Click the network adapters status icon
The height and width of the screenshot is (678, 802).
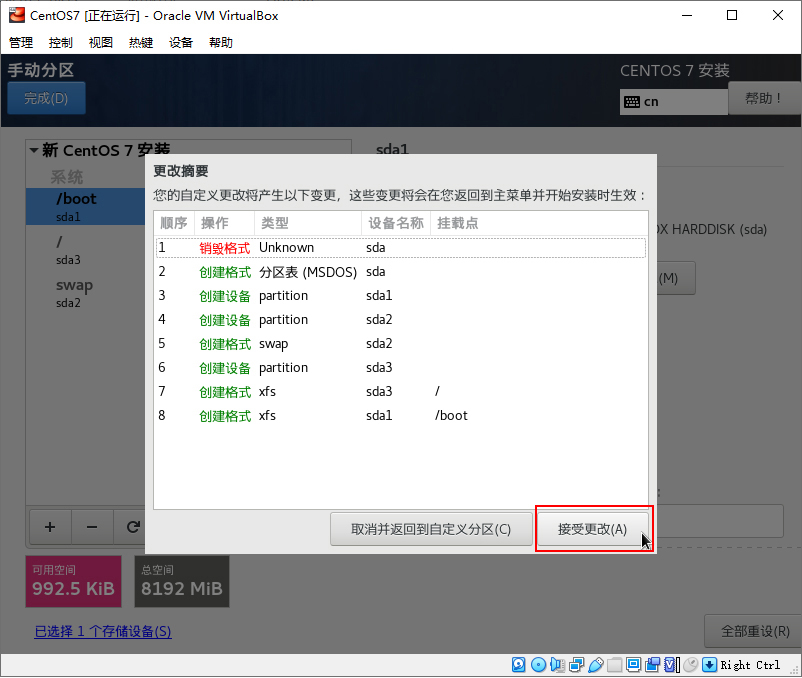coord(576,664)
